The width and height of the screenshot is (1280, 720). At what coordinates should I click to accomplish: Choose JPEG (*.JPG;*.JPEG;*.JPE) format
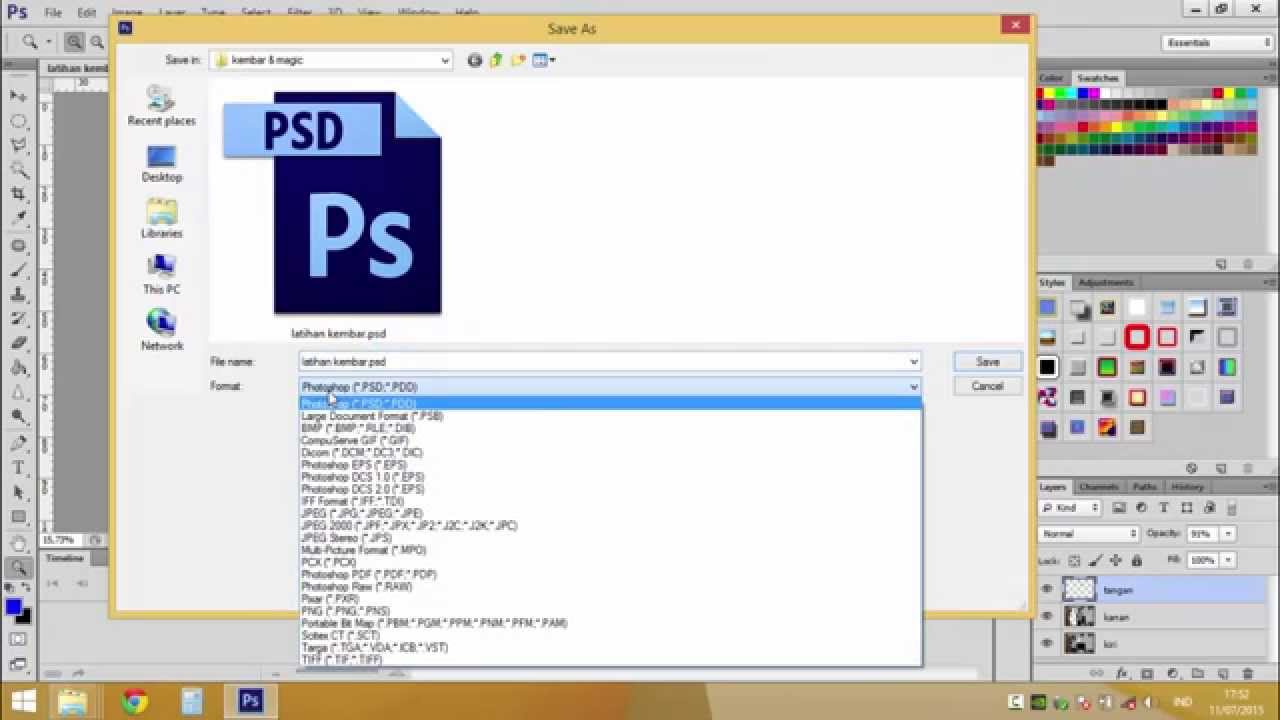[610, 513]
